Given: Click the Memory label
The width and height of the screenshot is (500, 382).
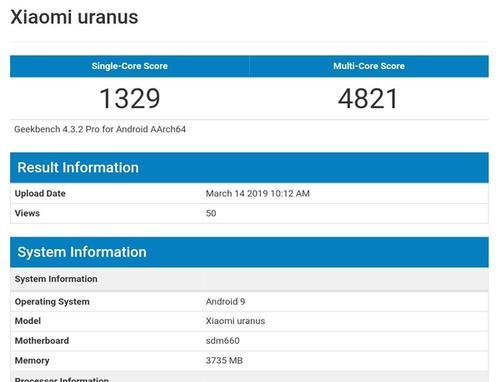Looking at the screenshot, I should pos(32,361).
